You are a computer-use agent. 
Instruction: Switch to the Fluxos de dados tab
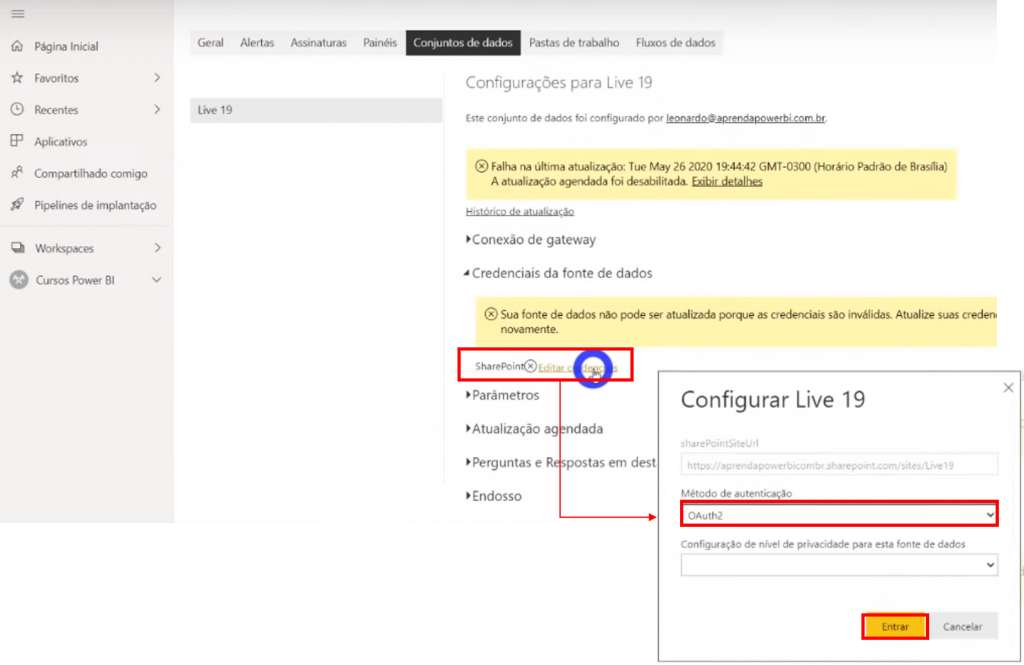(675, 43)
